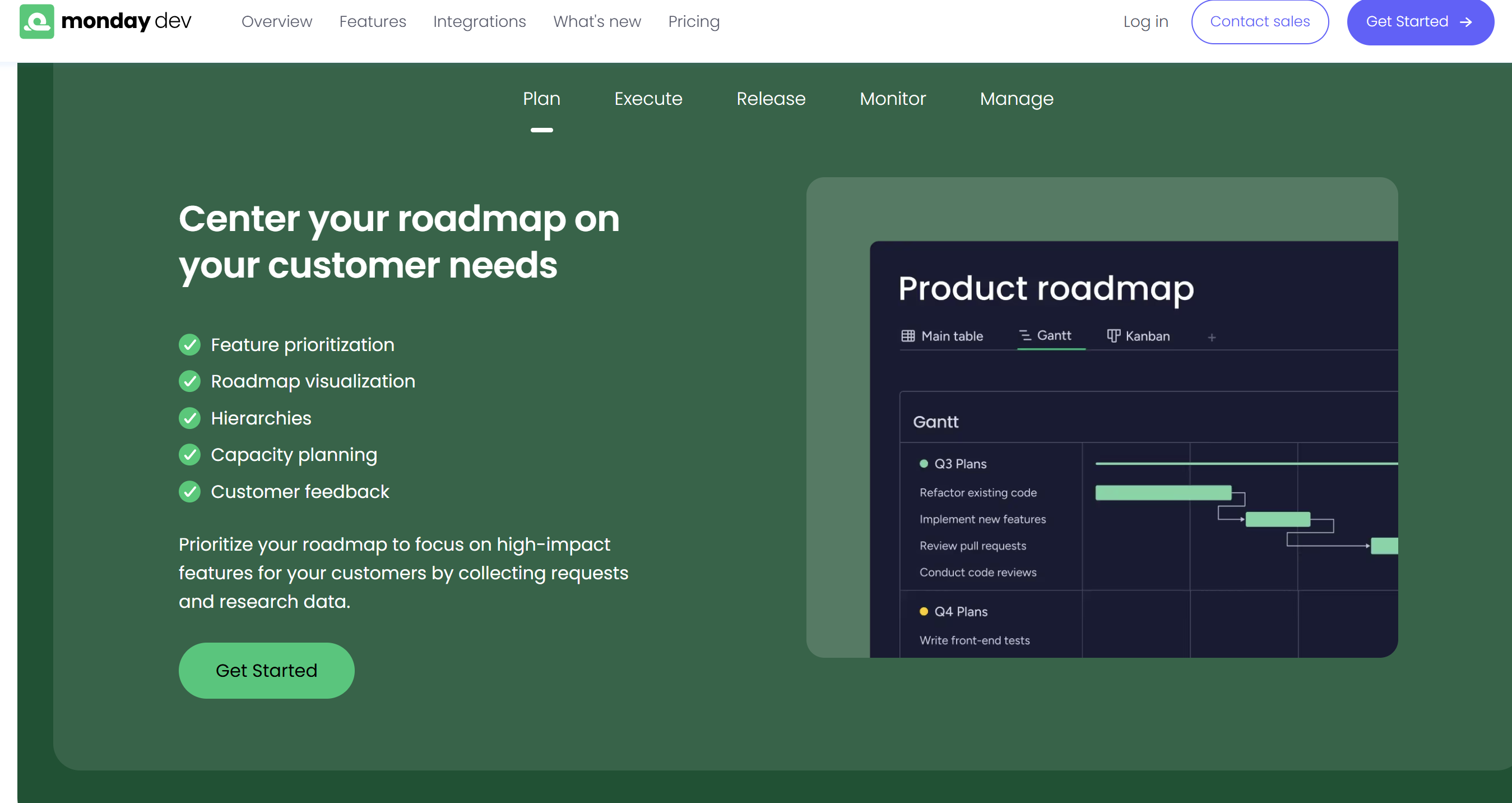Image resolution: width=1512 pixels, height=803 pixels.
Task: Click the Refactor existing code Gantt bar
Action: (x=1163, y=493)
